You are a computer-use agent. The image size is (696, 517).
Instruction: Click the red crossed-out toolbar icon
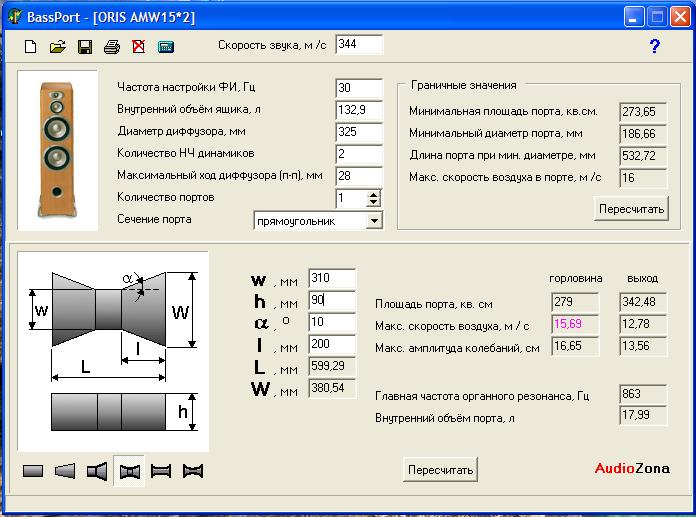pyautogui.click(x=138, y=47)
